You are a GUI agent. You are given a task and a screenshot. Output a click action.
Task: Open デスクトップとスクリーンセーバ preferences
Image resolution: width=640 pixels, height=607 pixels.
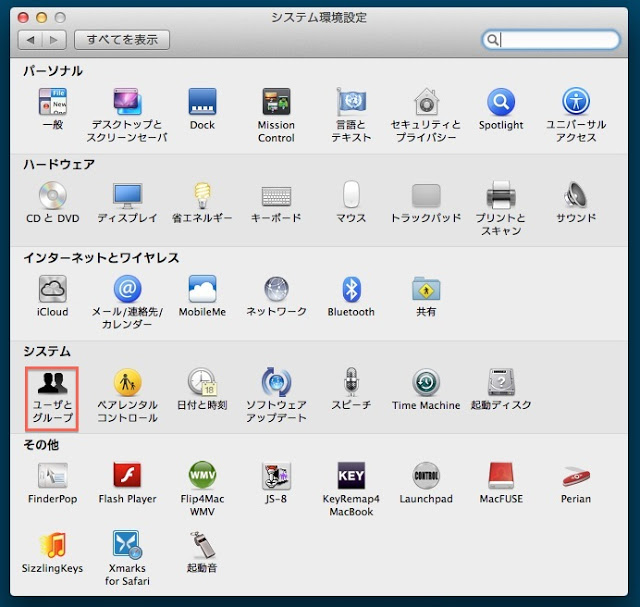[x=127, y=114]
